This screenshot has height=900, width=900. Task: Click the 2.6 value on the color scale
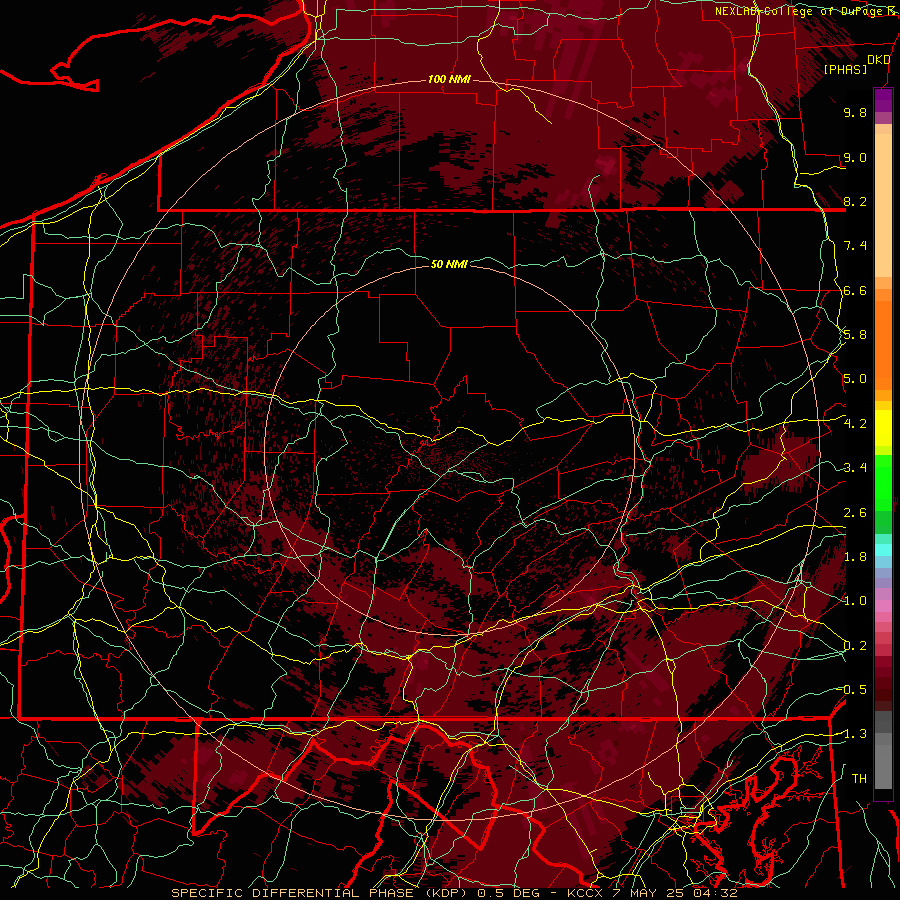[x=855, y=513]
